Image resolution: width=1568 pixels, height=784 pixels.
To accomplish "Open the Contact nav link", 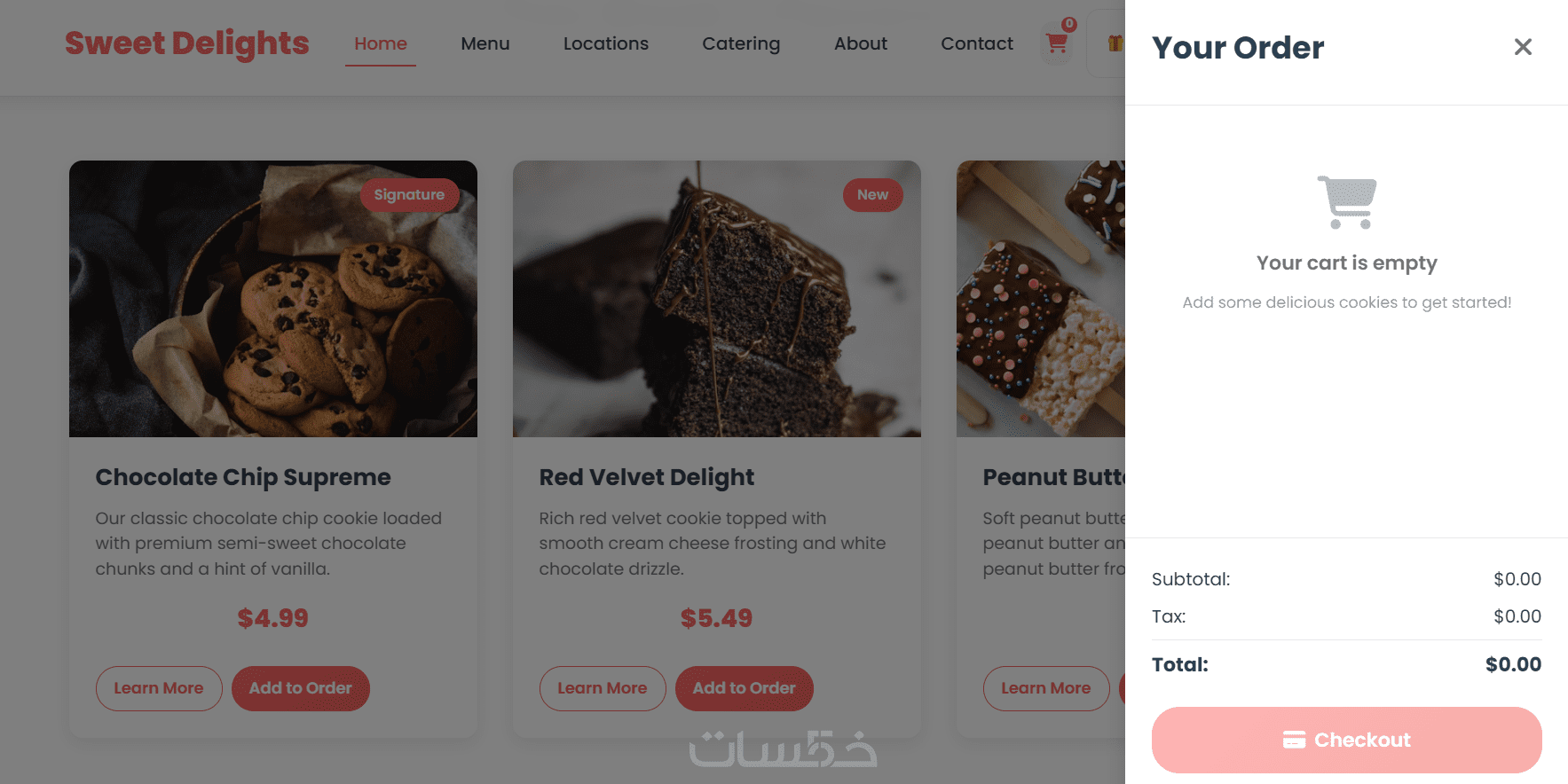I will [x=977, y=43].
